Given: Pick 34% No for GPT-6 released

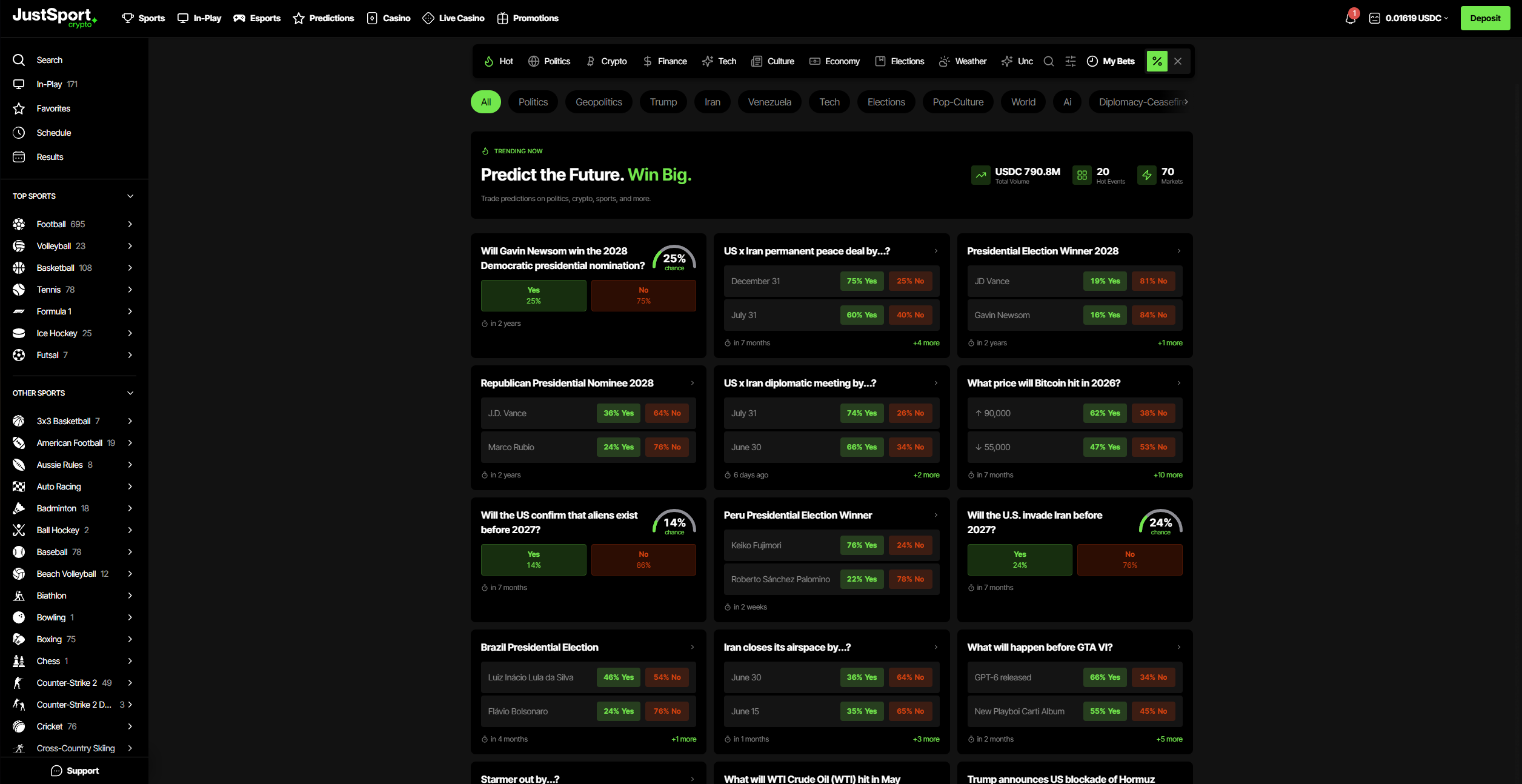Looking at the screenshot, I should (x=1153, y=677).
